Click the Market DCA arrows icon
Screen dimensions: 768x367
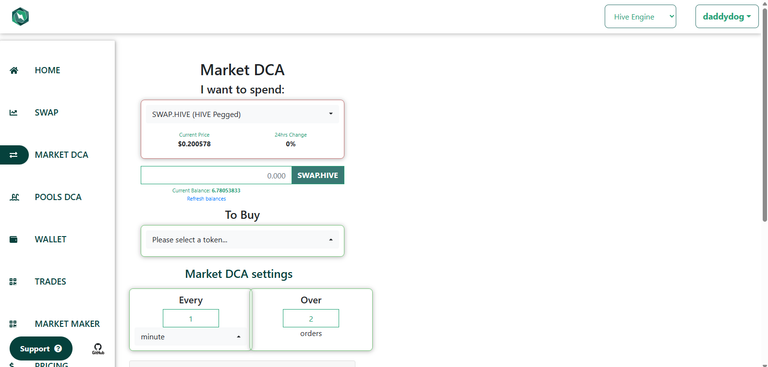click(14, 155)
